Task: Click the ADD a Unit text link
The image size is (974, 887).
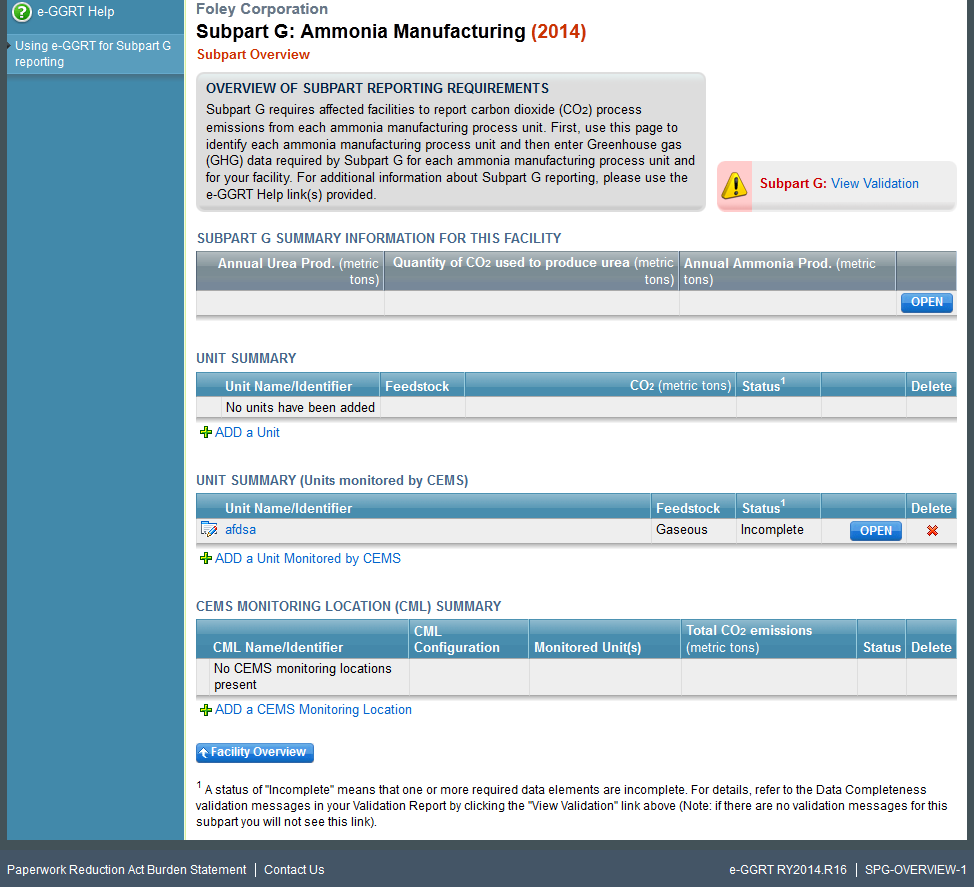Action: 247,433
